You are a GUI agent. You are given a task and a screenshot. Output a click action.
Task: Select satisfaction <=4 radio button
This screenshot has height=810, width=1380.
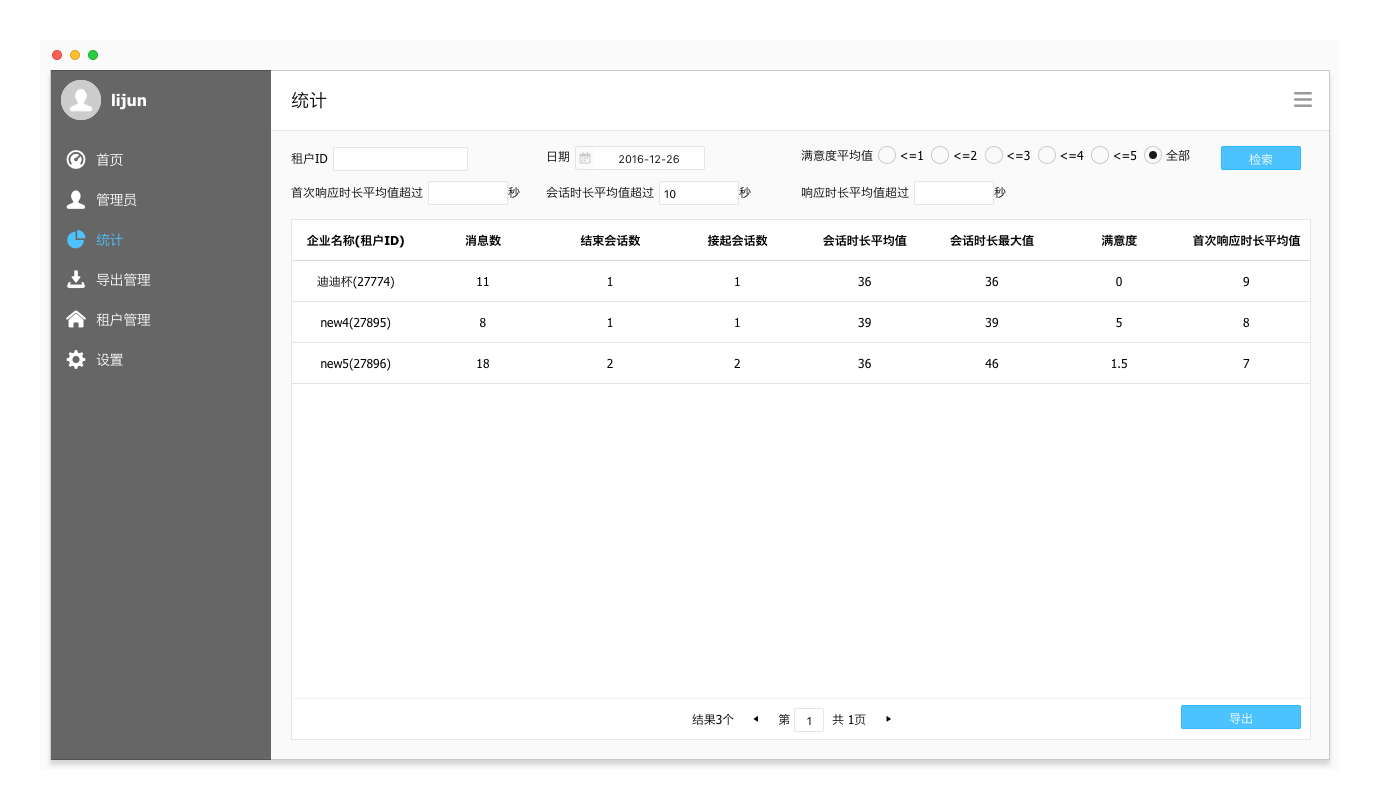(1047, 155)
